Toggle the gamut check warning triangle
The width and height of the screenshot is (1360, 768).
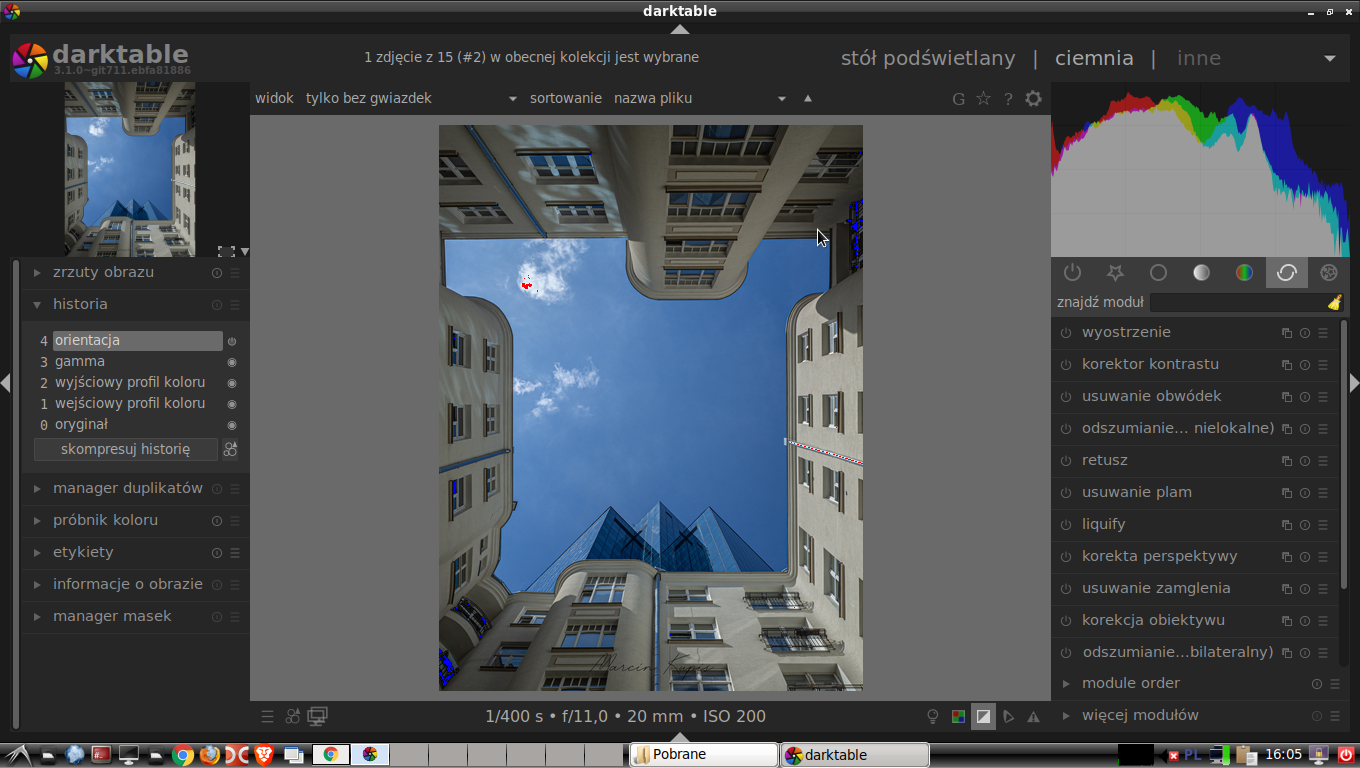pyautogui.click(x=1033, y=716)
